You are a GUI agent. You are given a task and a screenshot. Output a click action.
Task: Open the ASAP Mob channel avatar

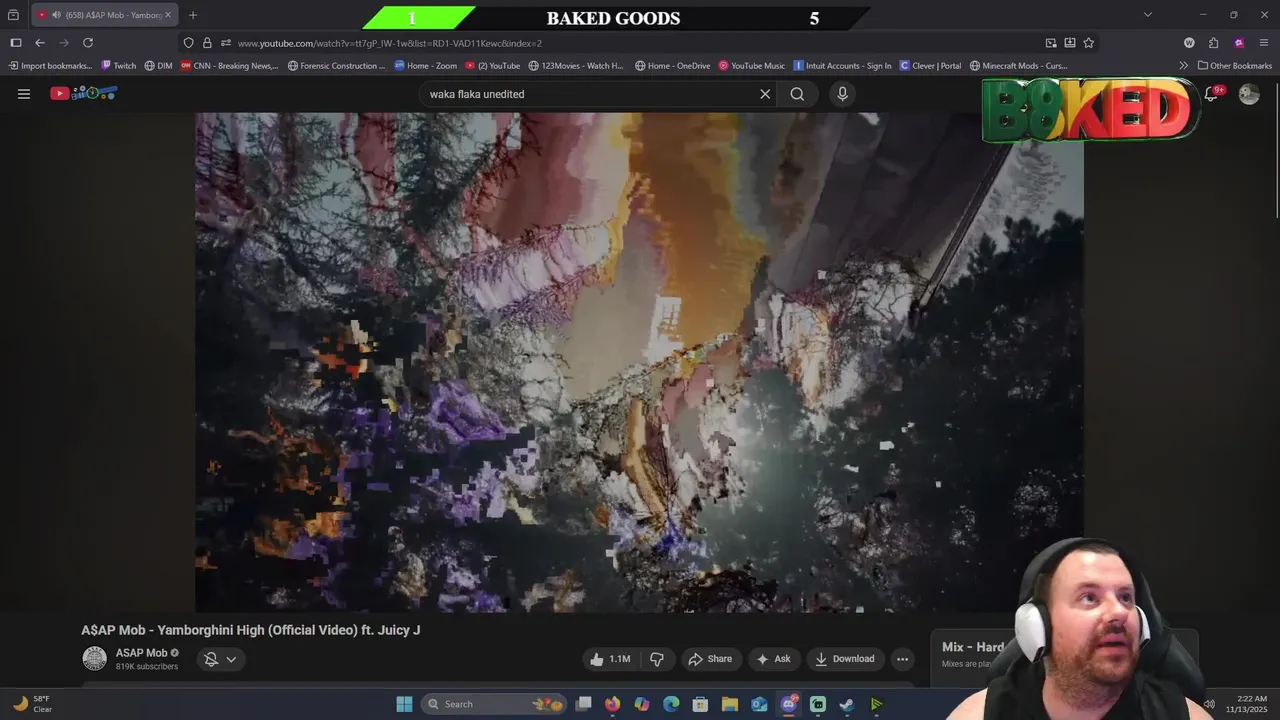94,659
